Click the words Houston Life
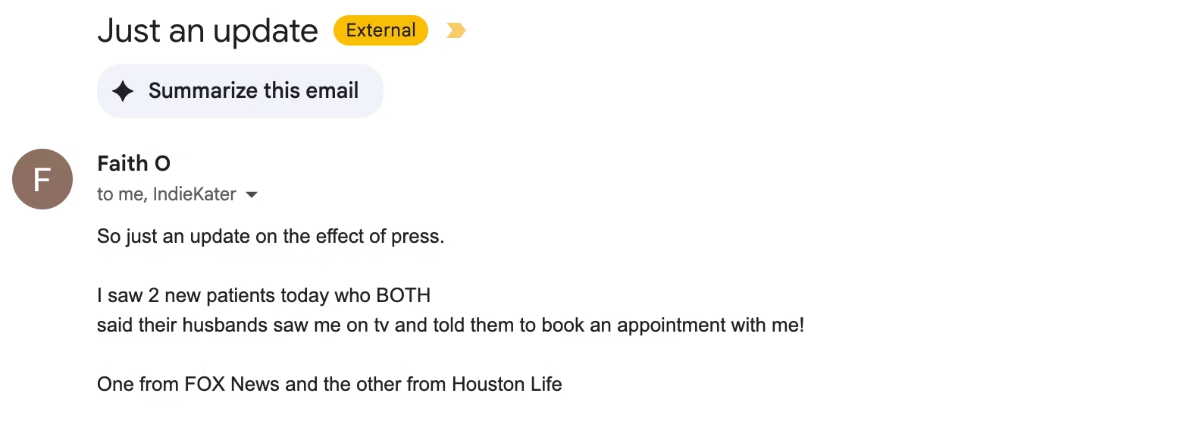The image size is (1190, 428). click(507, 384)
